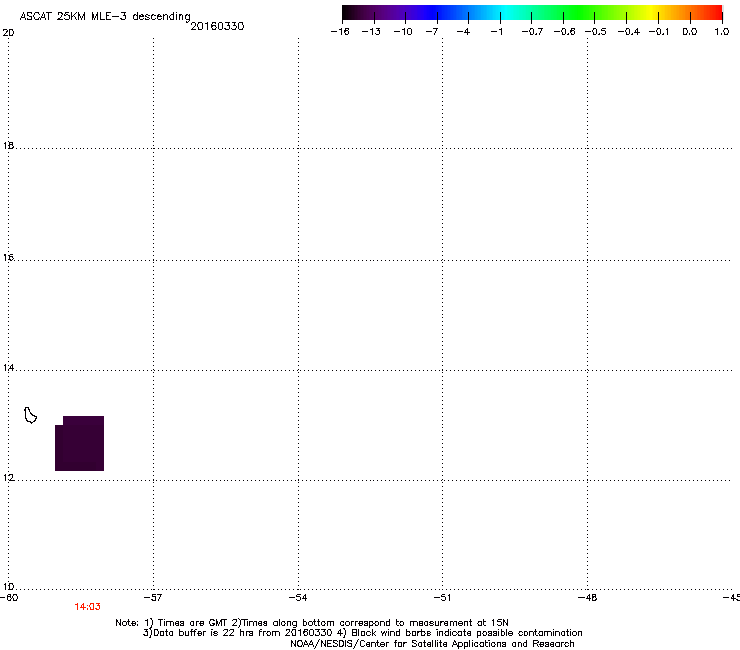
Task: Click the 1.0 colorbar label
Action: [721, 32]
